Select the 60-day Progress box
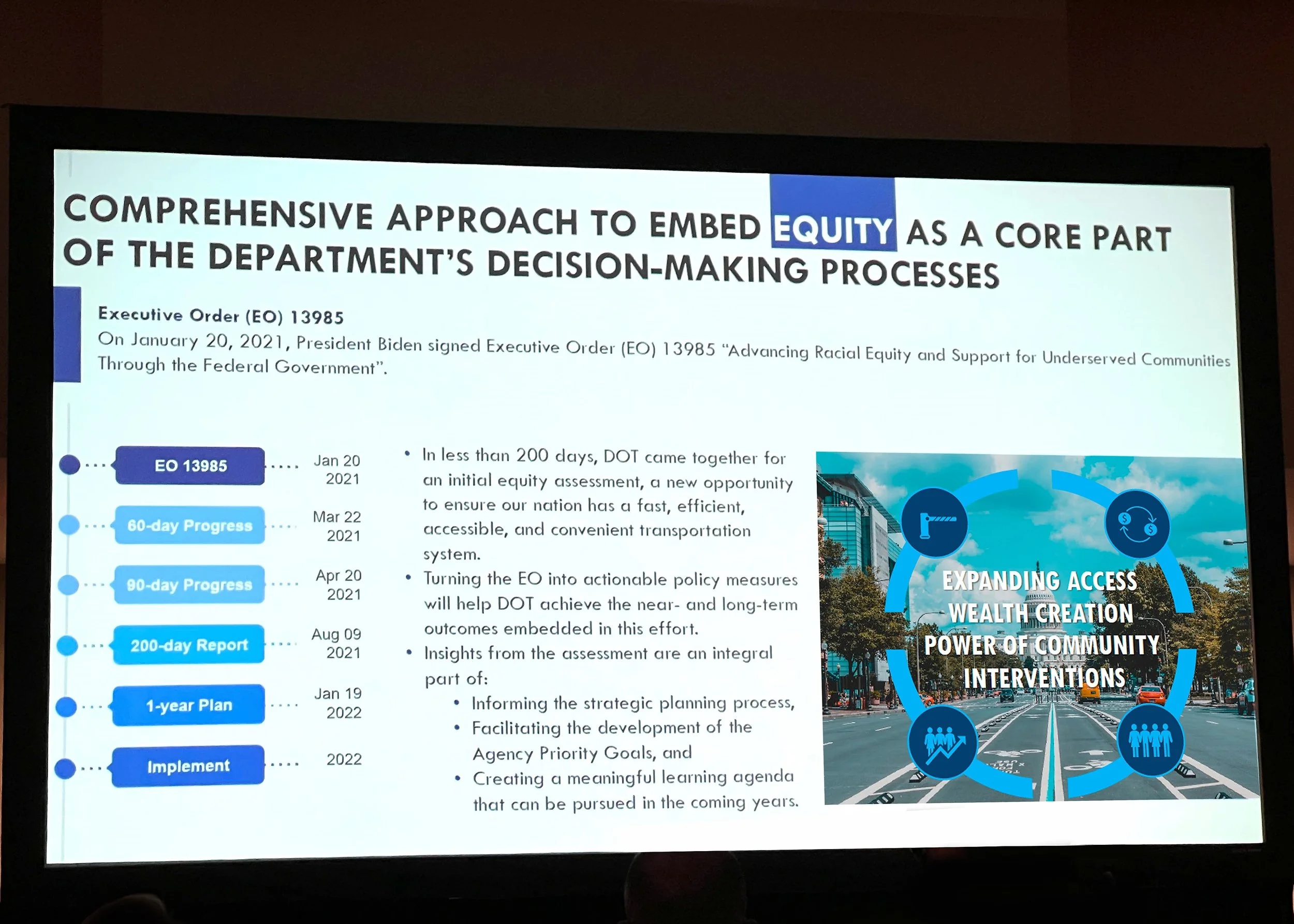The width and height of the screenshot is (1294, 924). 189,525
